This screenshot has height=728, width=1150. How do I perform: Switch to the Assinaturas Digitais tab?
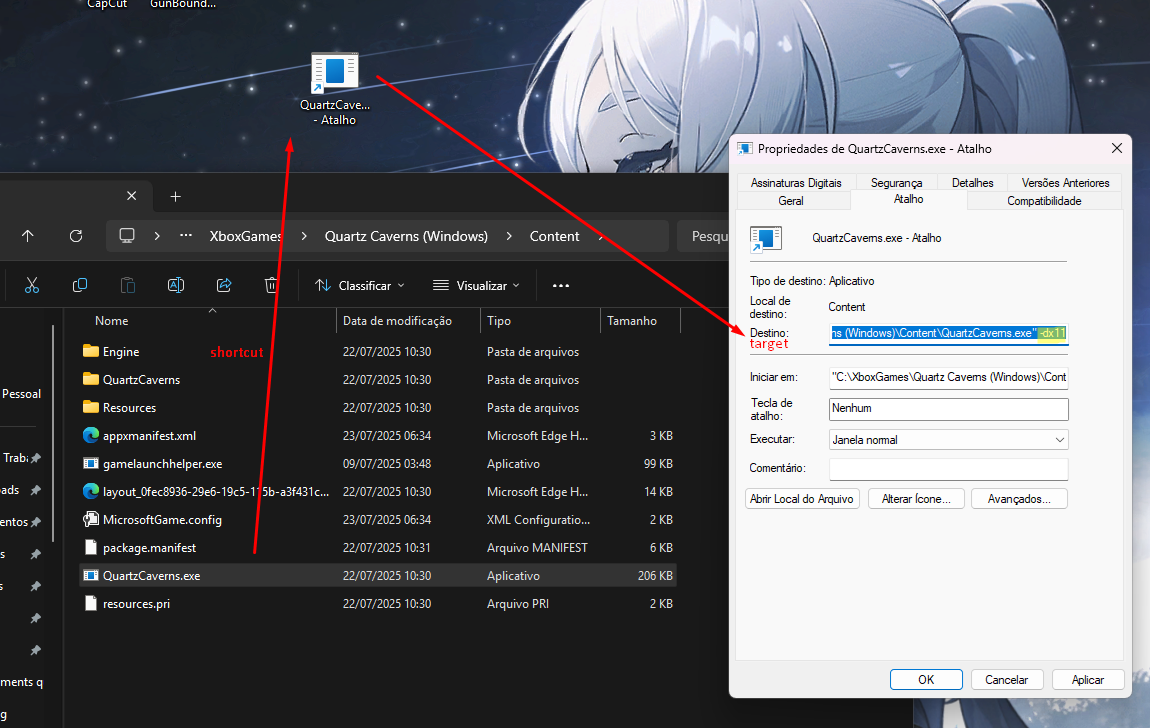click(796, 183)
